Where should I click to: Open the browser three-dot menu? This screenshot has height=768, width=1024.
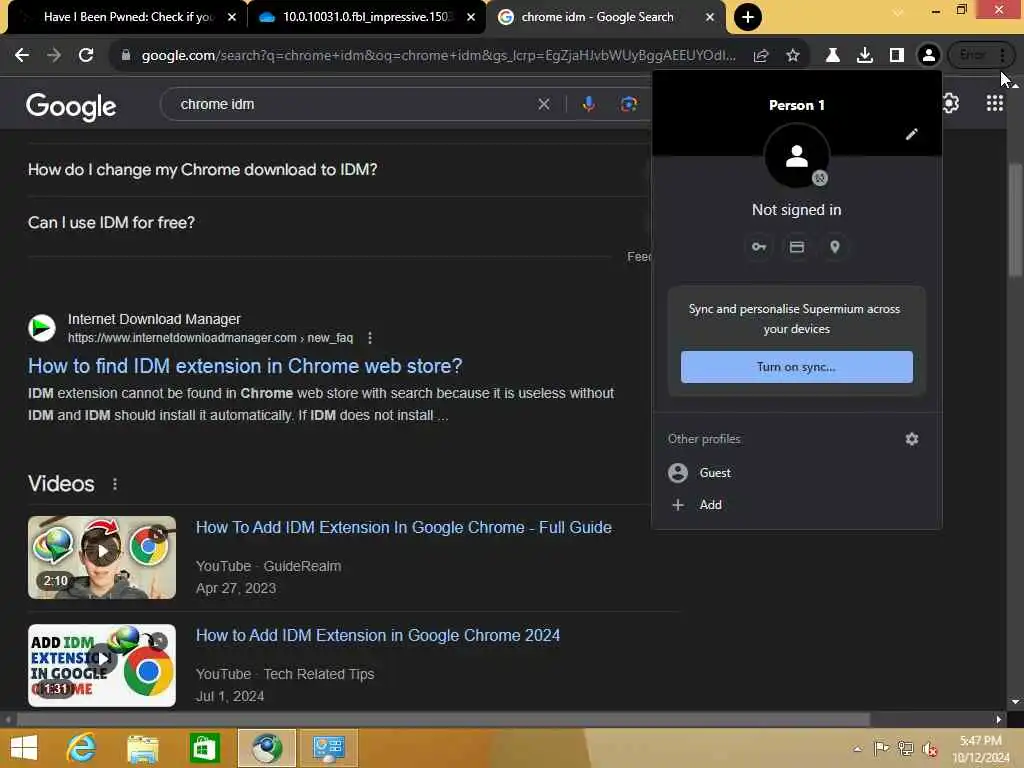(x=1002, y=56)
